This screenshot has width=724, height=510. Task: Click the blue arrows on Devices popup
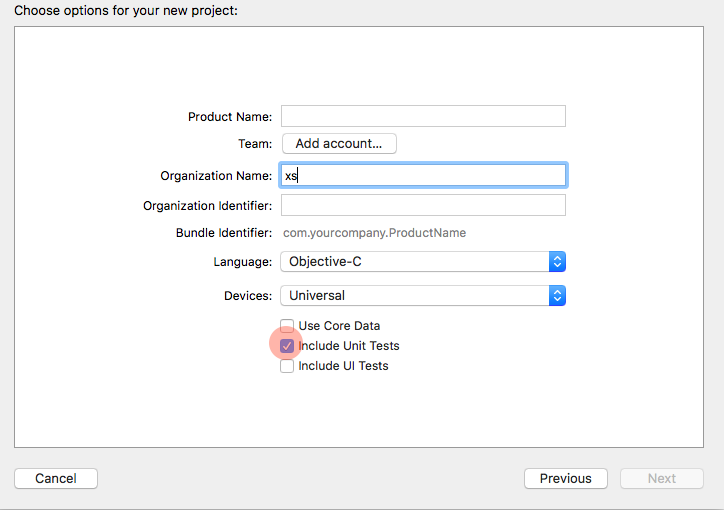(558, 296)
